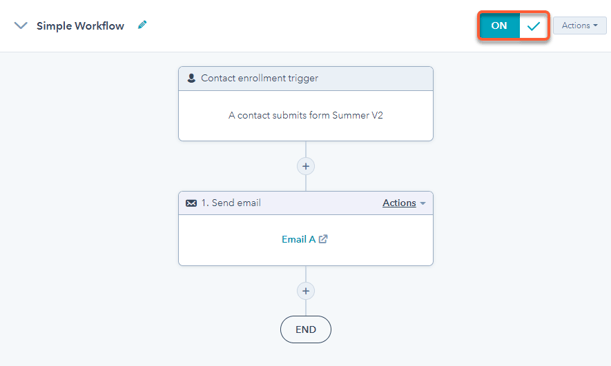The width and height of the screenshot is (611, 366).
Task: Click the caret next to Send email Actions
Action: pyautogui.click(x=423, y=203)
